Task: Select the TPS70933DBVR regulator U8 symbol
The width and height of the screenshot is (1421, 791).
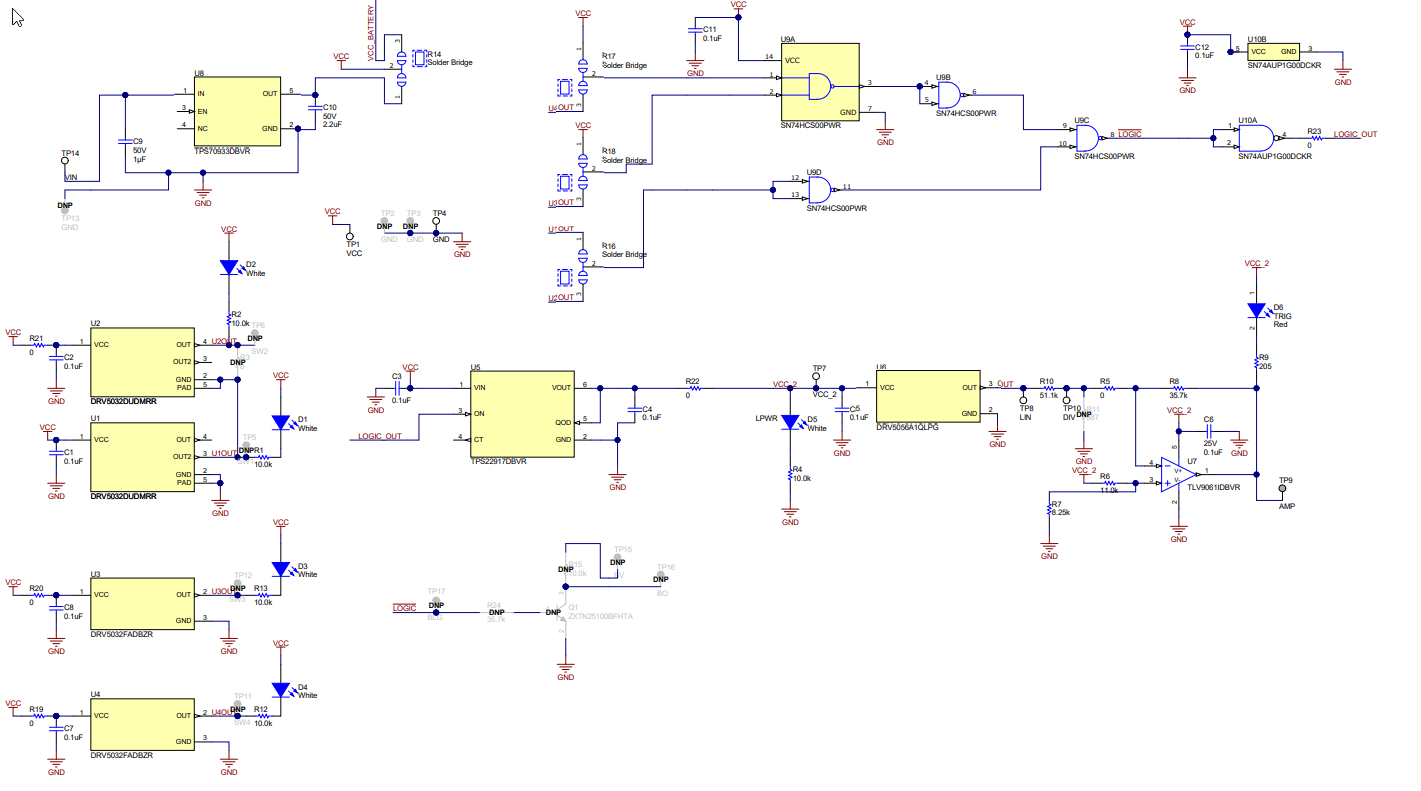Action: tap(237, 113)
